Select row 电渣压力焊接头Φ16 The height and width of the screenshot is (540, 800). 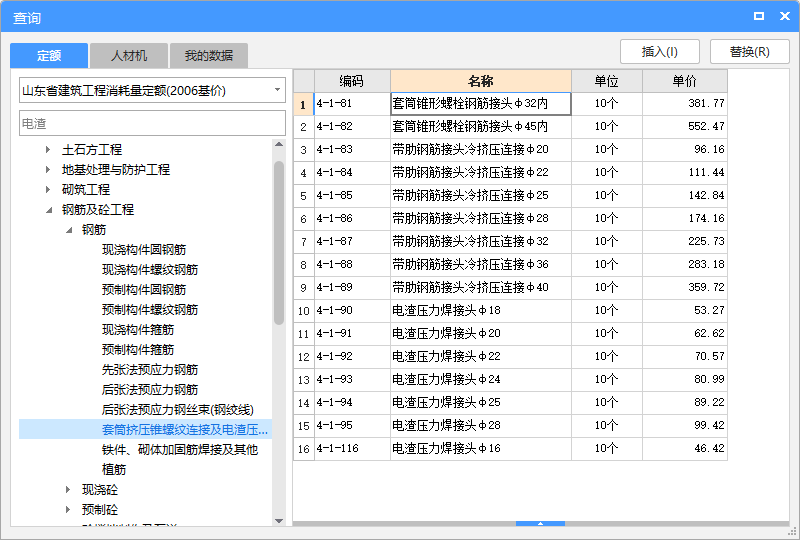(481, 448)
